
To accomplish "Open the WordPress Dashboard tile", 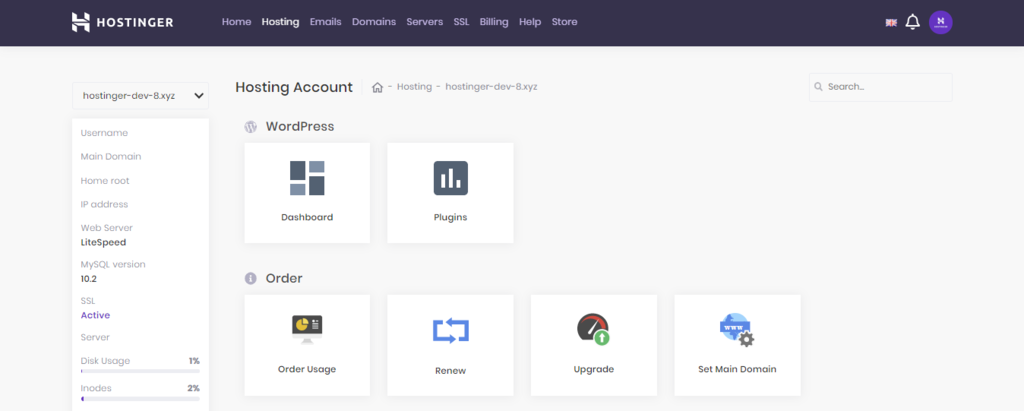I will click(307, 193).
